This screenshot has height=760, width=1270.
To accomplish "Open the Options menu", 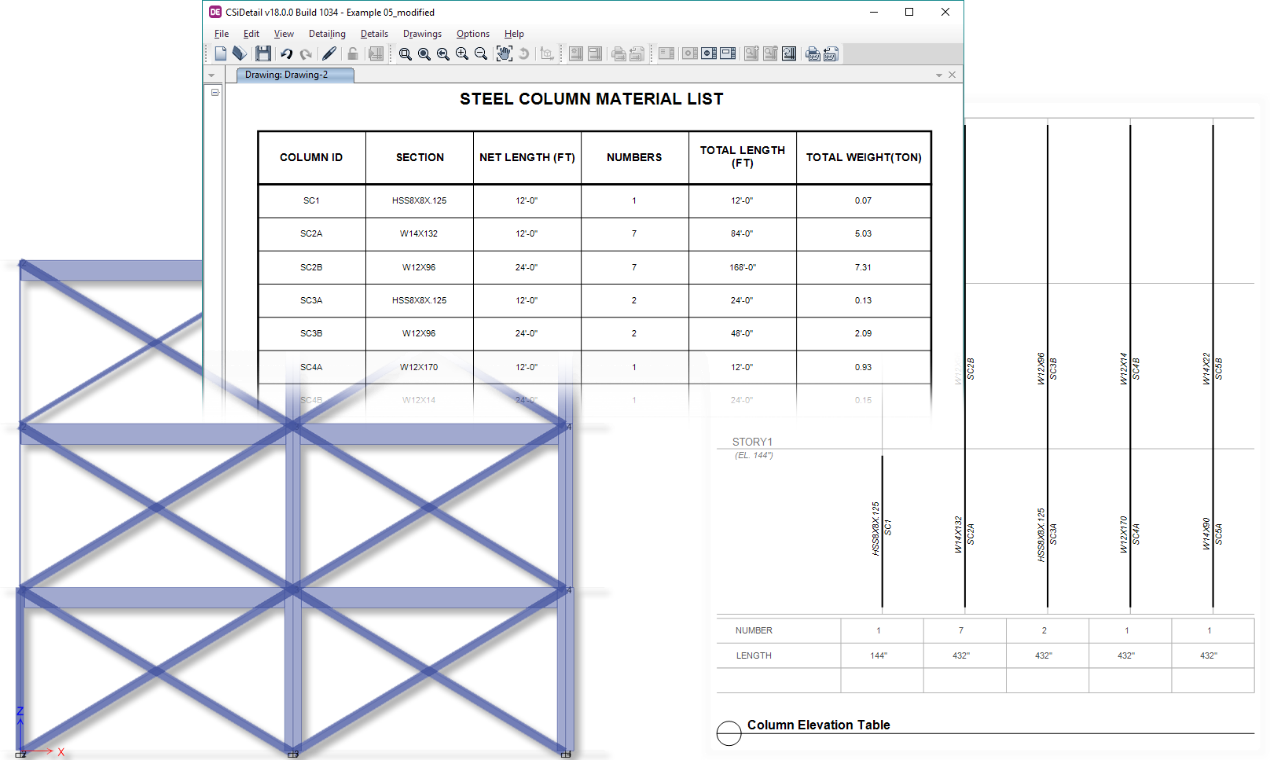I will (473, 34).
